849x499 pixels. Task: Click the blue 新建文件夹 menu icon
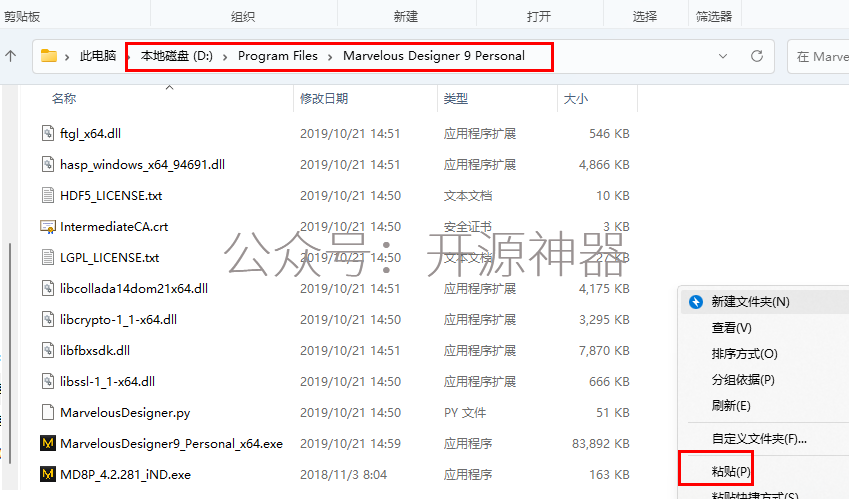(x=696, y=301)
